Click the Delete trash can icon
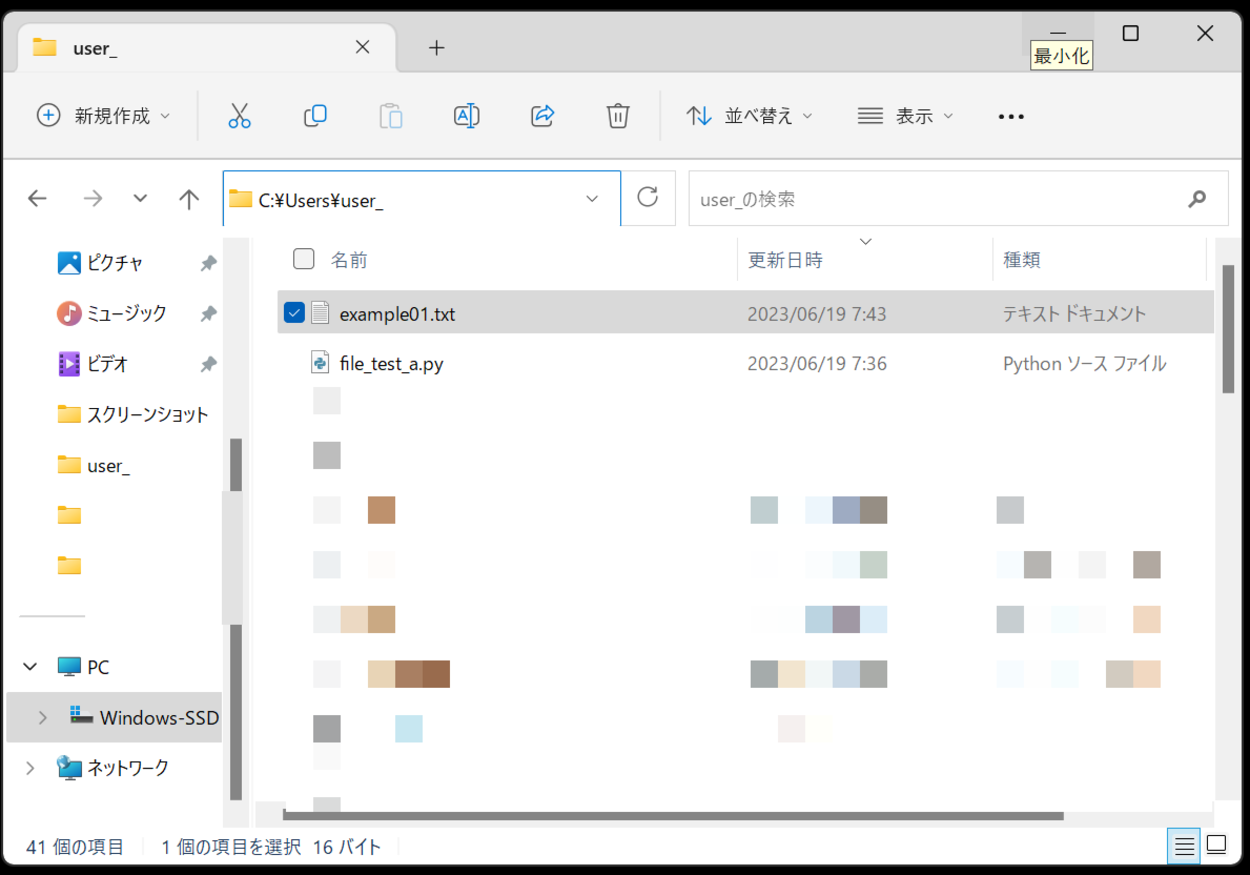1250x875 pixels. (618, 116)
